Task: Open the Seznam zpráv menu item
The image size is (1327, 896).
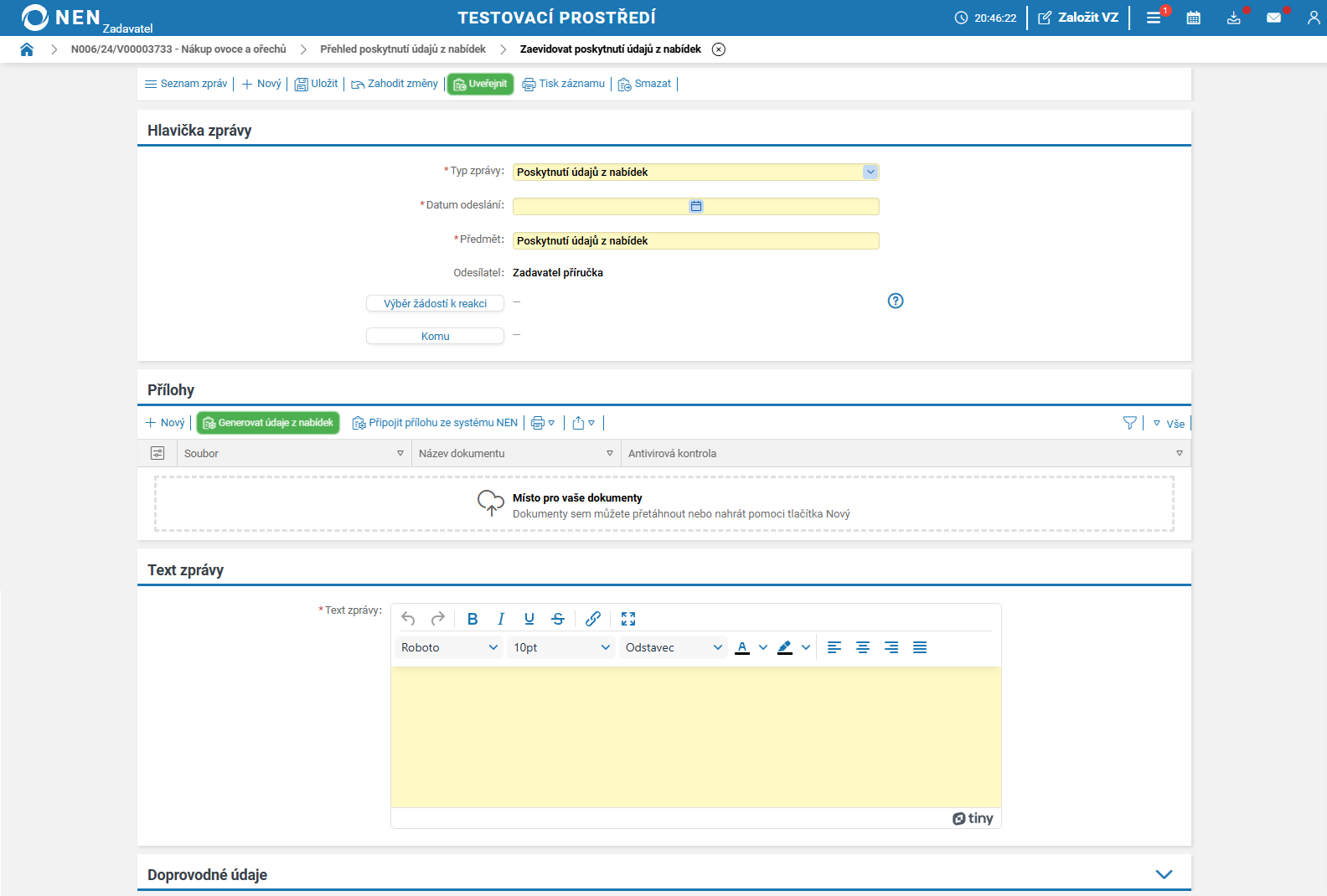Action: tap(186, 84)
